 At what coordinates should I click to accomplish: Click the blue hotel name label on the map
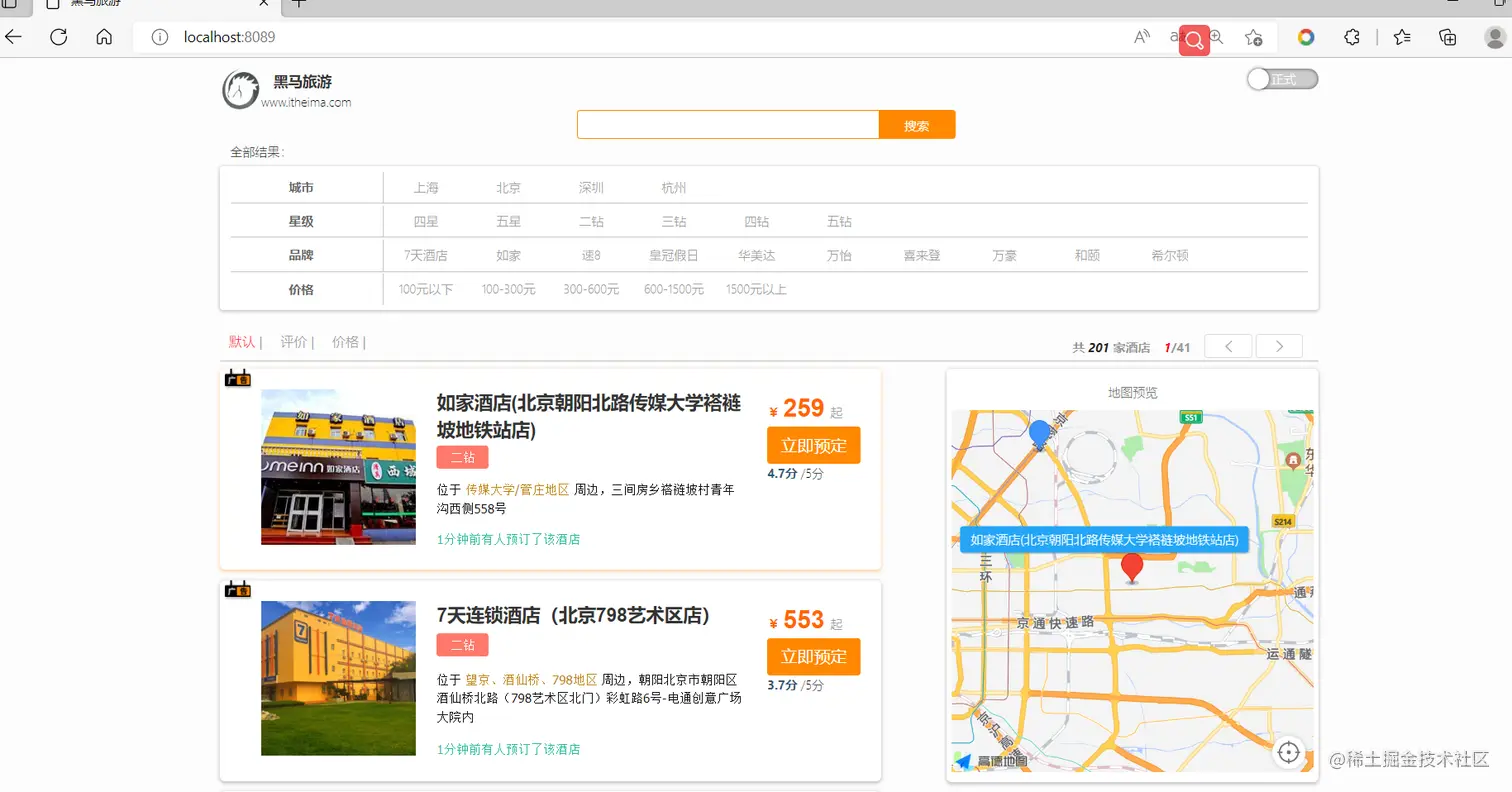click(x=1105, y=540)
